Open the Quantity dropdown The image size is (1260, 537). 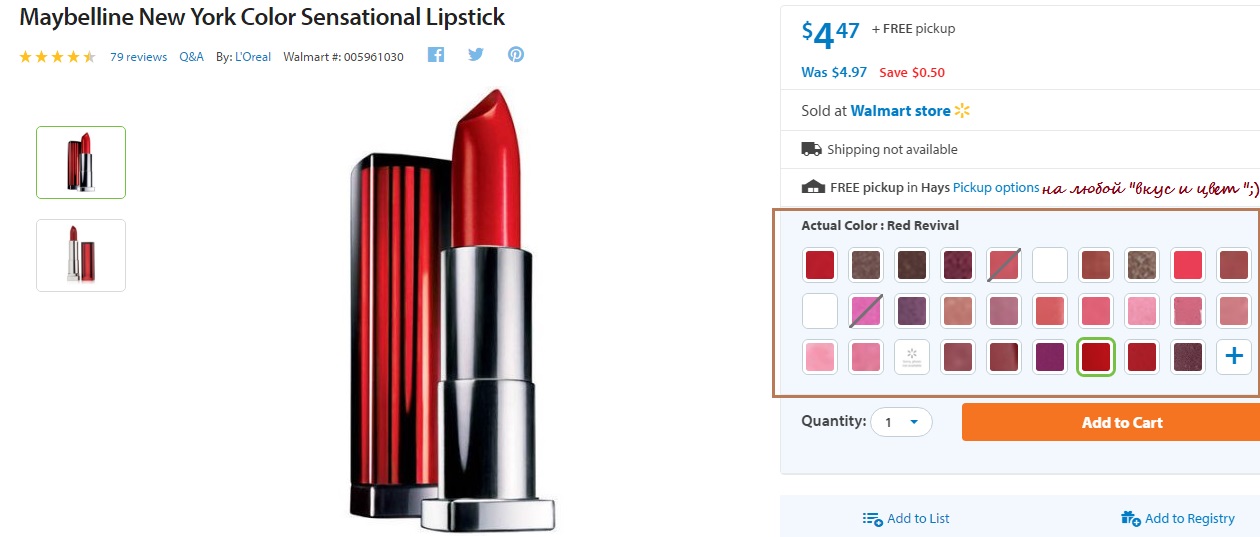(x=901, y=422)
